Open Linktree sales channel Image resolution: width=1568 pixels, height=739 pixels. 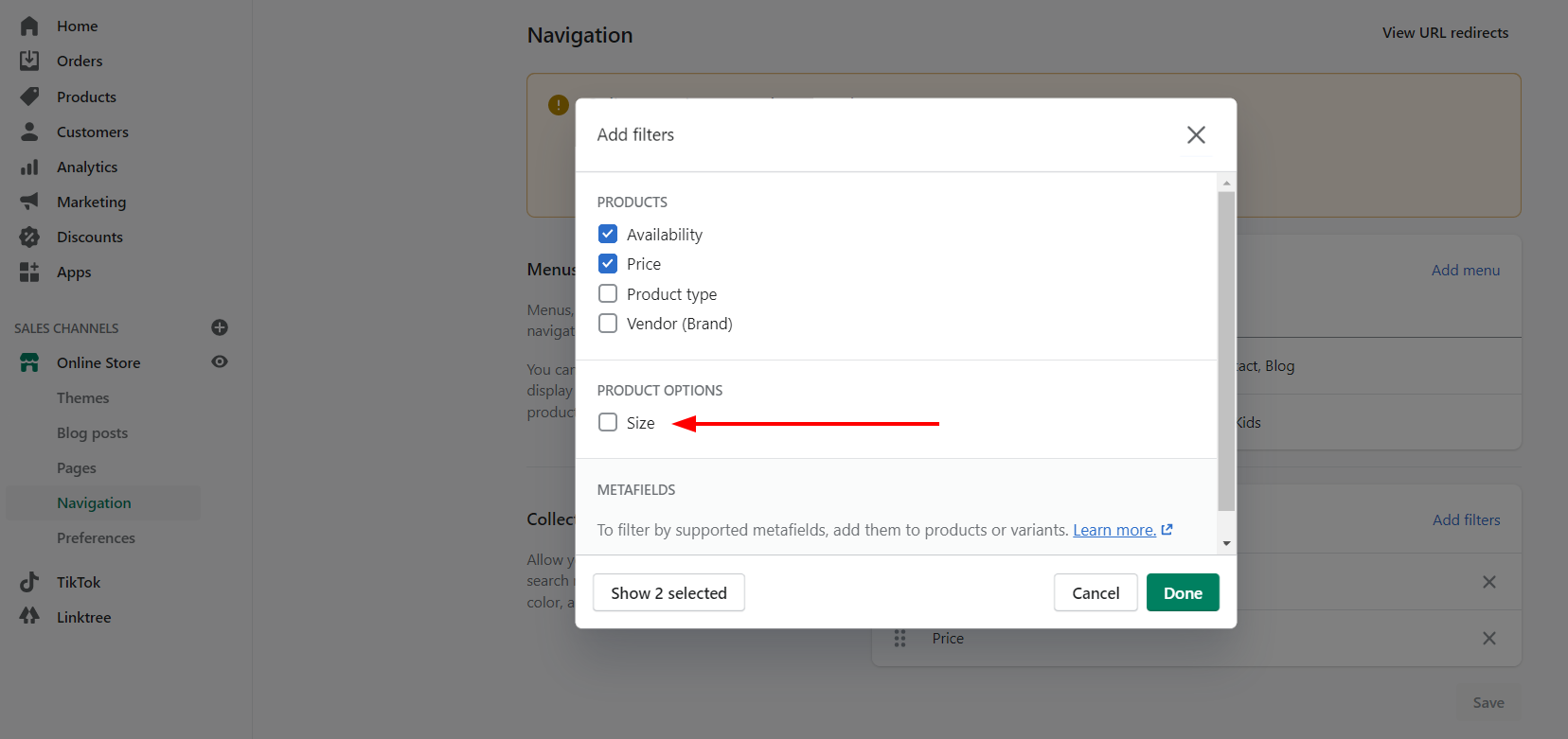(x=83, y=618)
